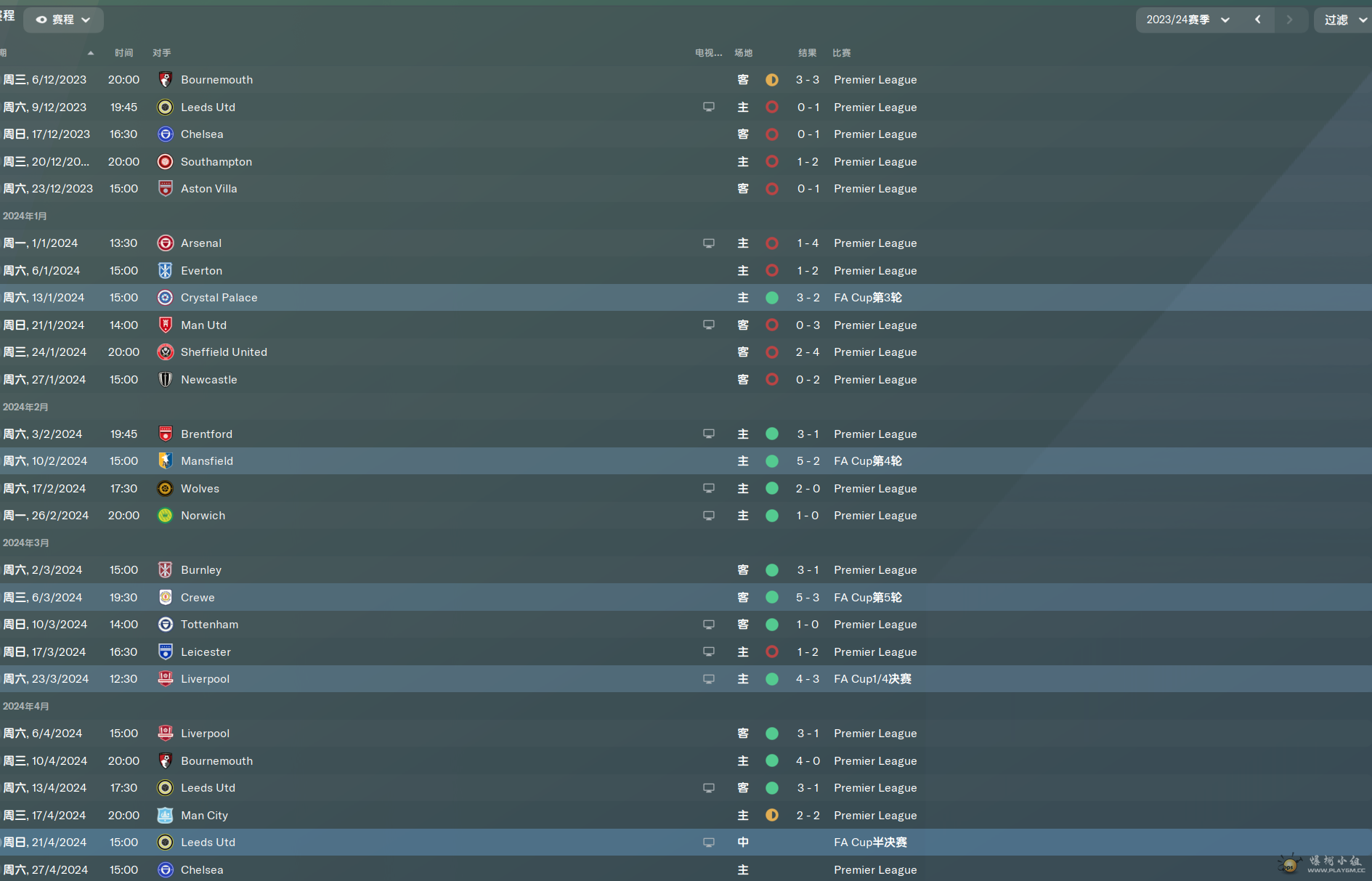
Task: Sort by the 比赛 competition column header
Action: (x=842, y=53)
